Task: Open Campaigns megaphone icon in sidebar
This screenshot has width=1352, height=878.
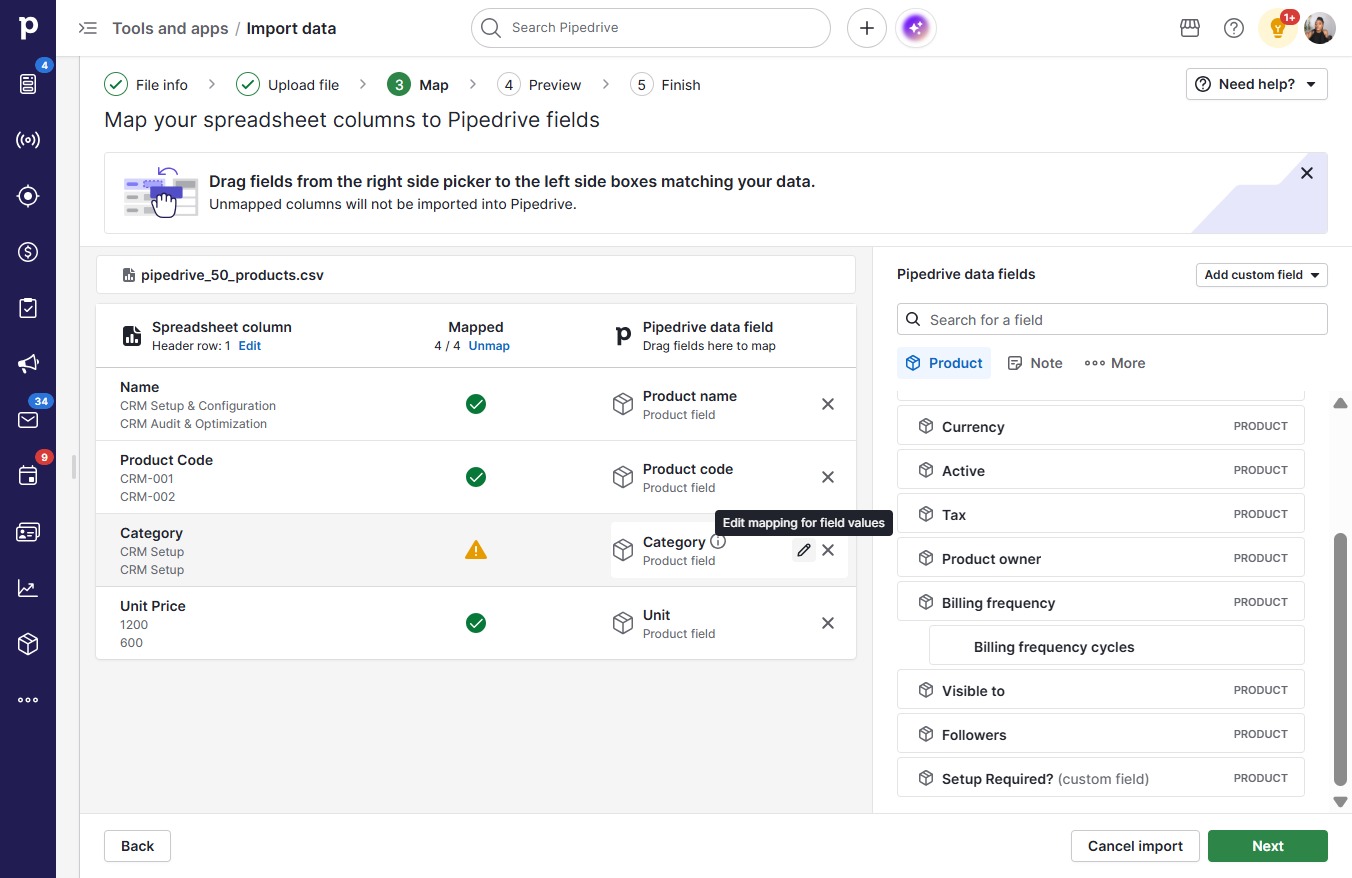Action: coord(28,364)
